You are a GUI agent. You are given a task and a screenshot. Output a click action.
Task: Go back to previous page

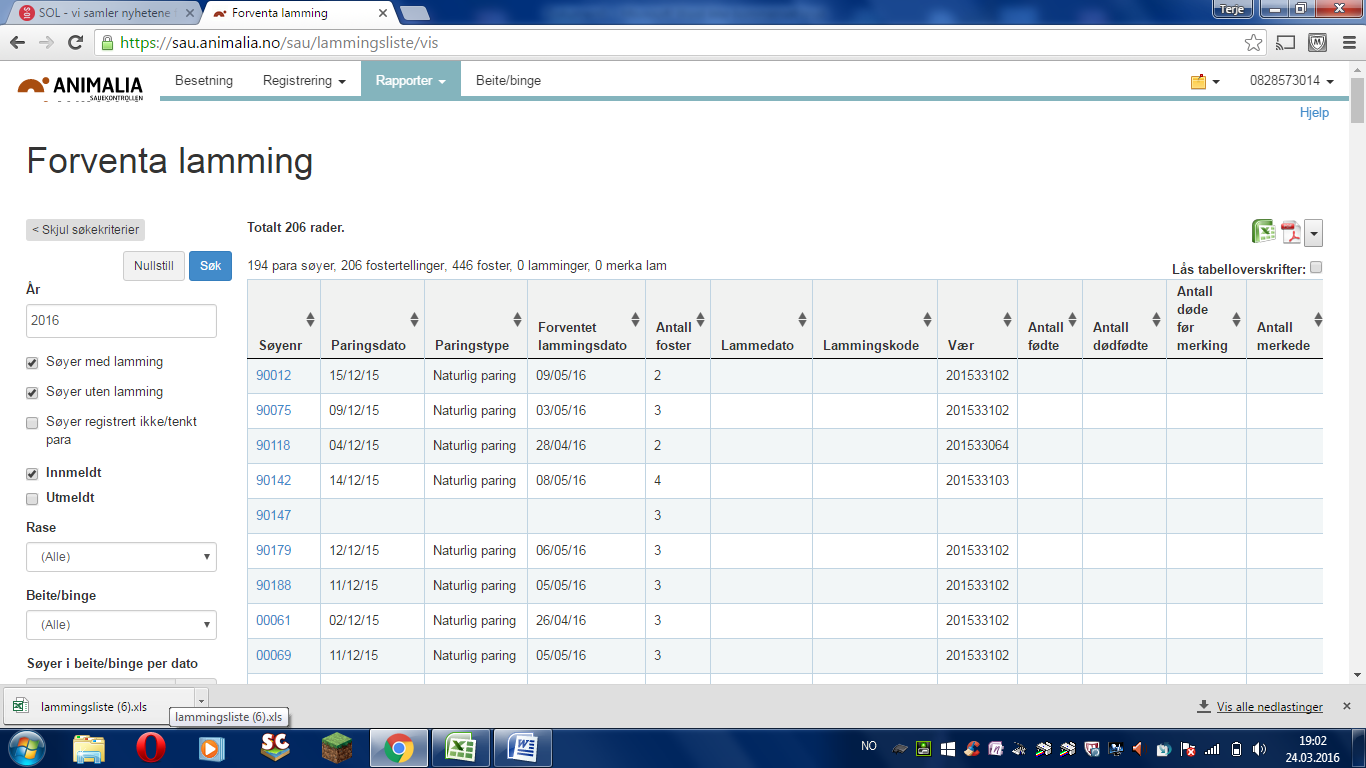[17, 43]
